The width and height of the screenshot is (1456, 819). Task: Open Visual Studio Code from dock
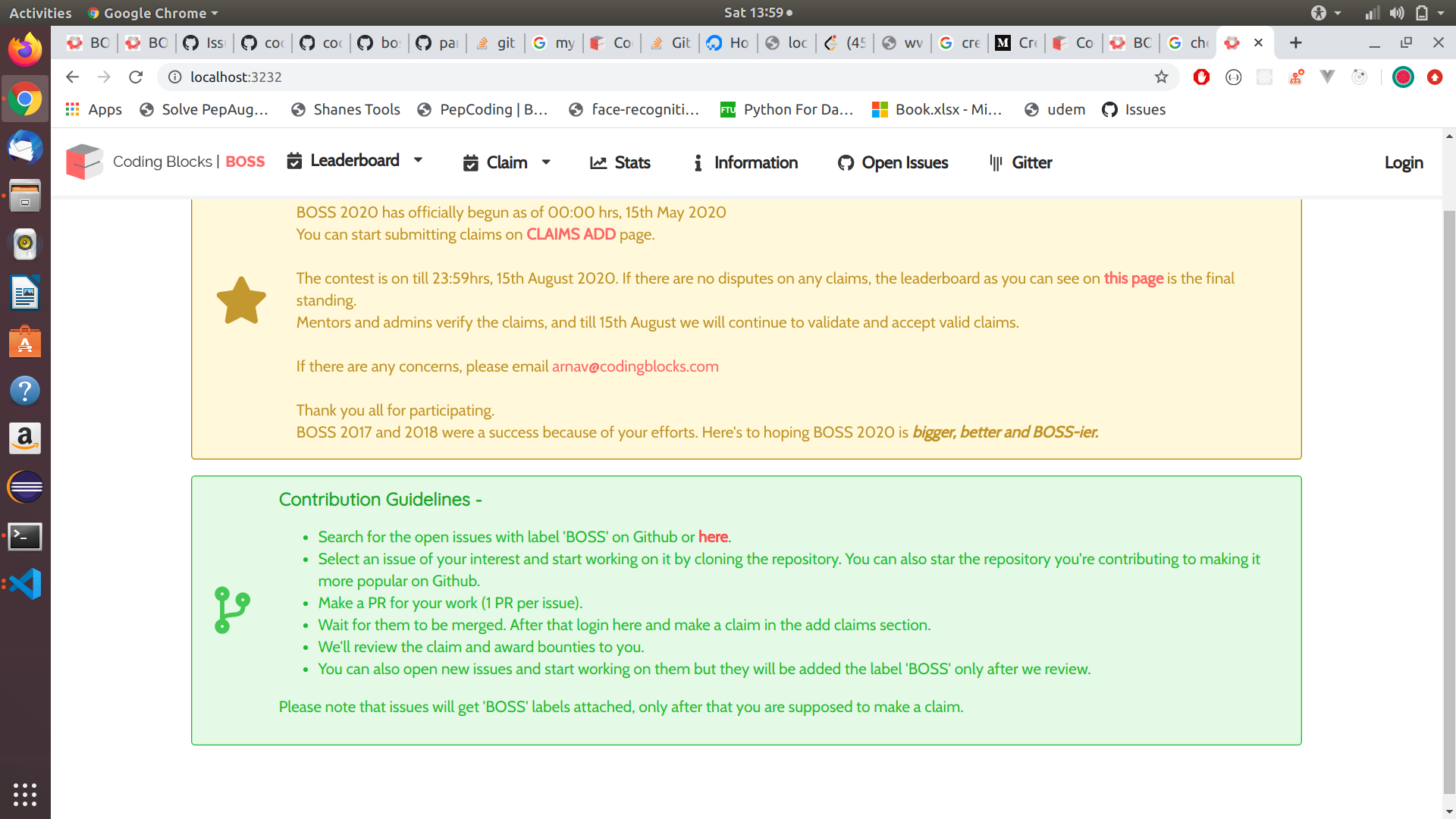(x=25, y=585)
